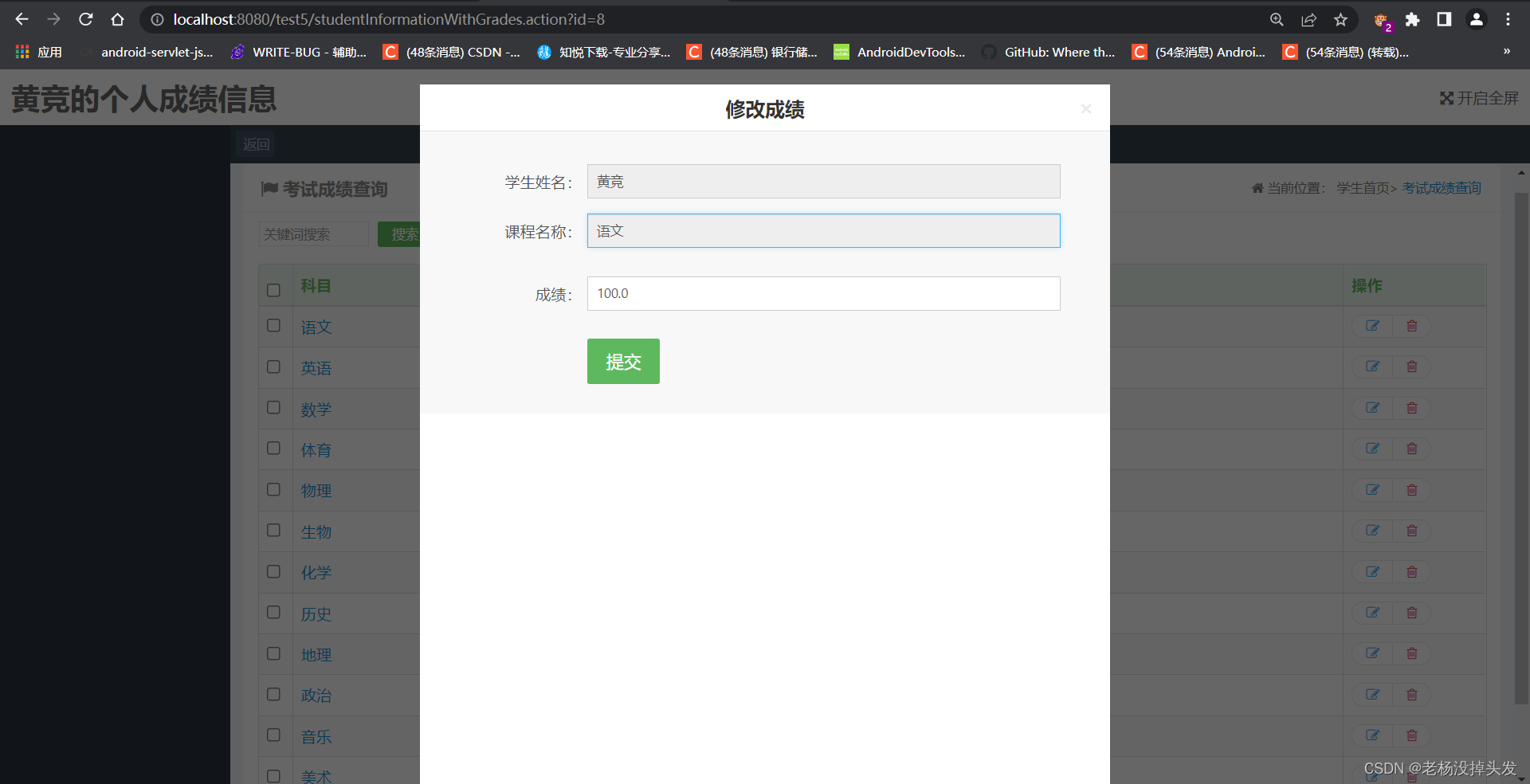Click the 语文 subject link in the table

(316, 327)
